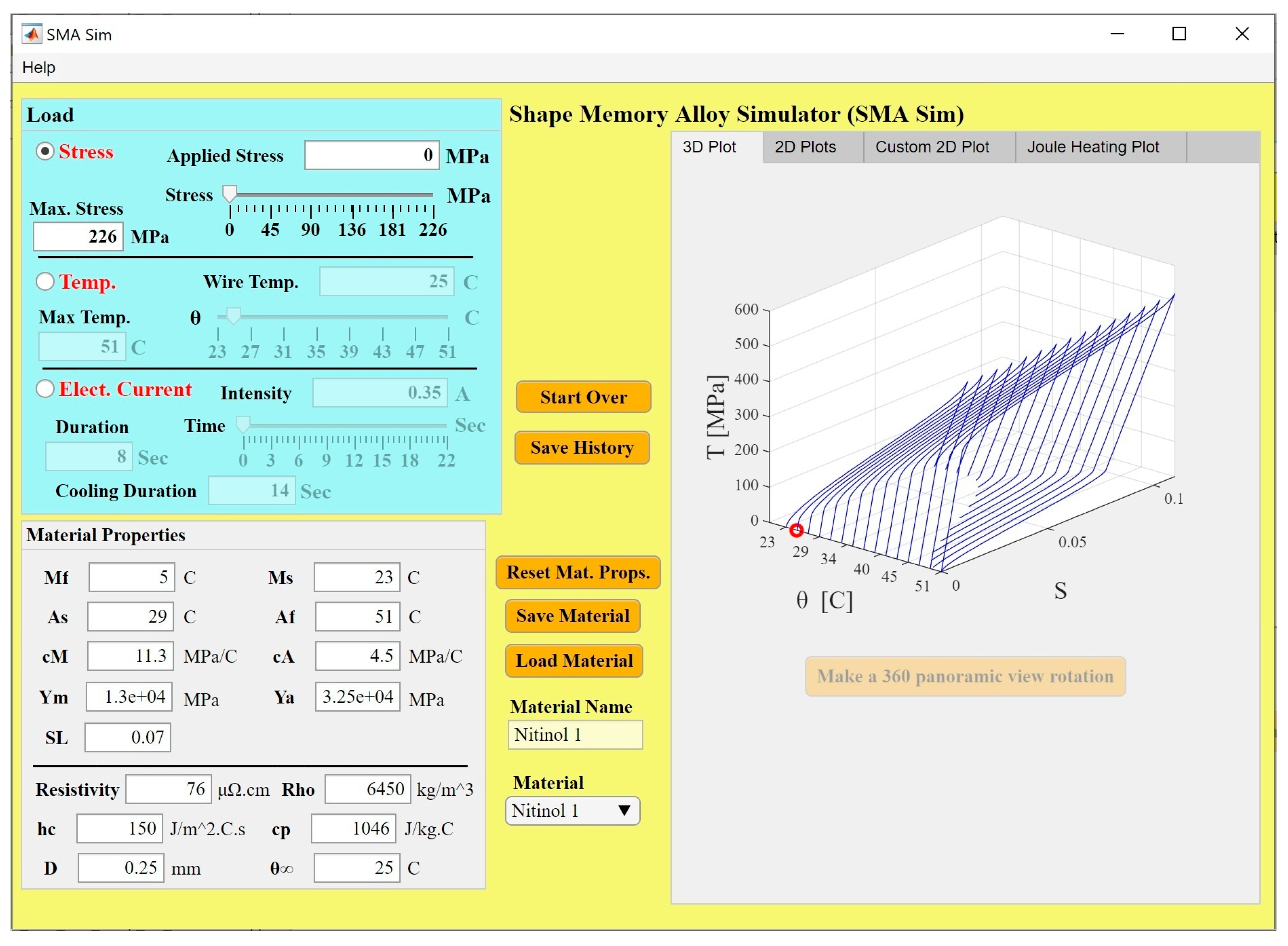Viewport: 1288px width, 946px height.
Task: Select the Temp. load radio button
Action: [45, 281]
